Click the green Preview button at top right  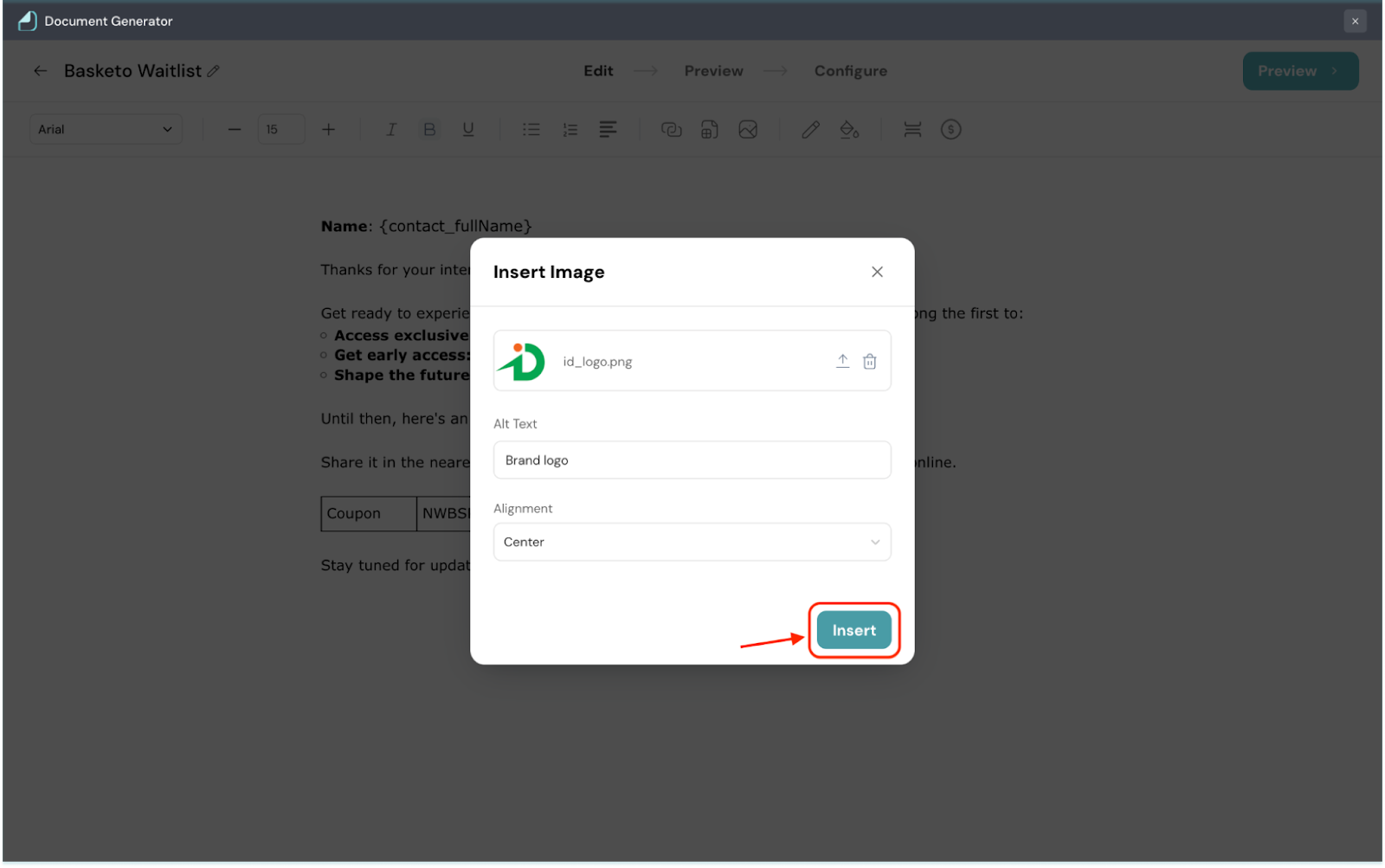pos(1299,71)
